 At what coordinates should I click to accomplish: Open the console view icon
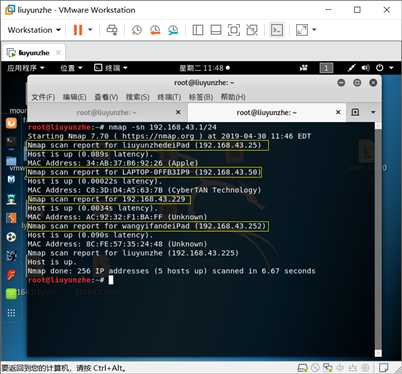point(277,30)
